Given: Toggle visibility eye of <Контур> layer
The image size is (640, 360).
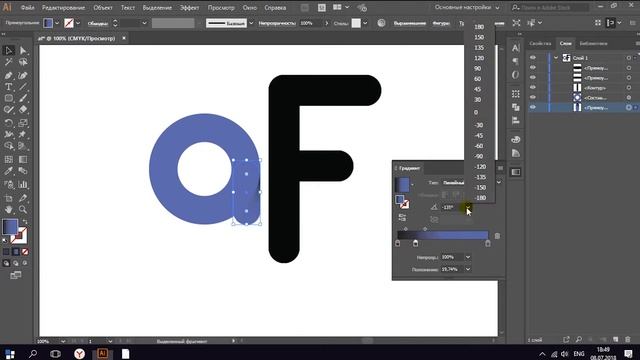Looking at the screenshot, I should pyautogui.click(x=533, y=87).
